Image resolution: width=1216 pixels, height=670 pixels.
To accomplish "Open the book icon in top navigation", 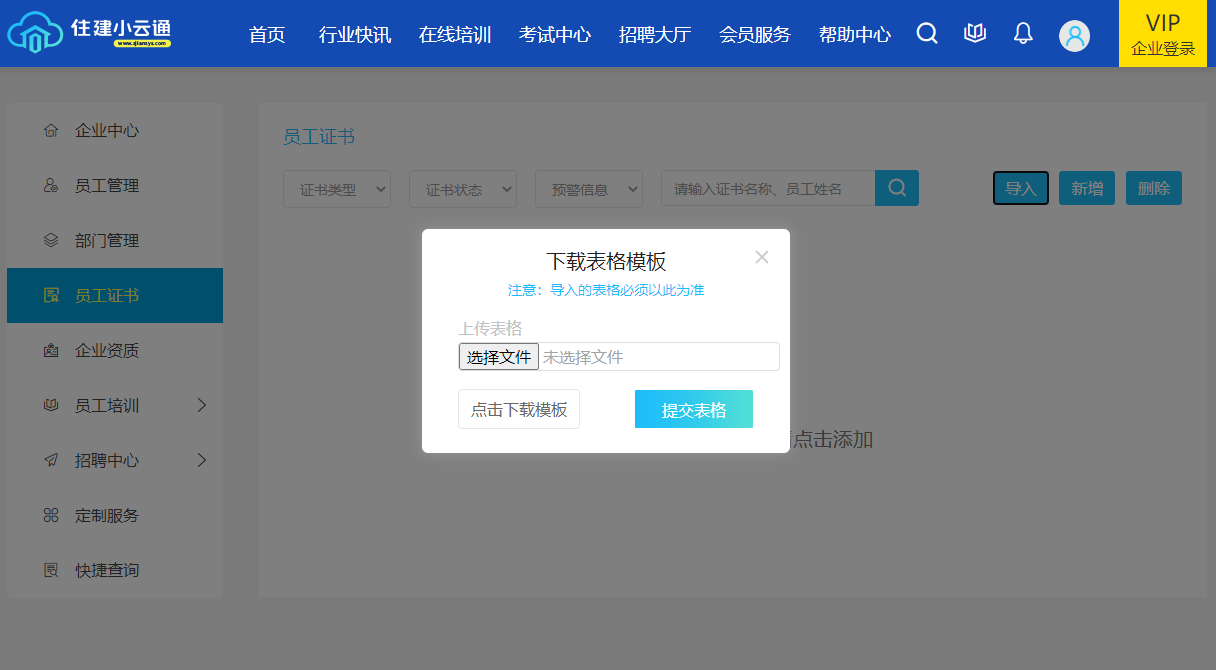I will click(975, 34).
